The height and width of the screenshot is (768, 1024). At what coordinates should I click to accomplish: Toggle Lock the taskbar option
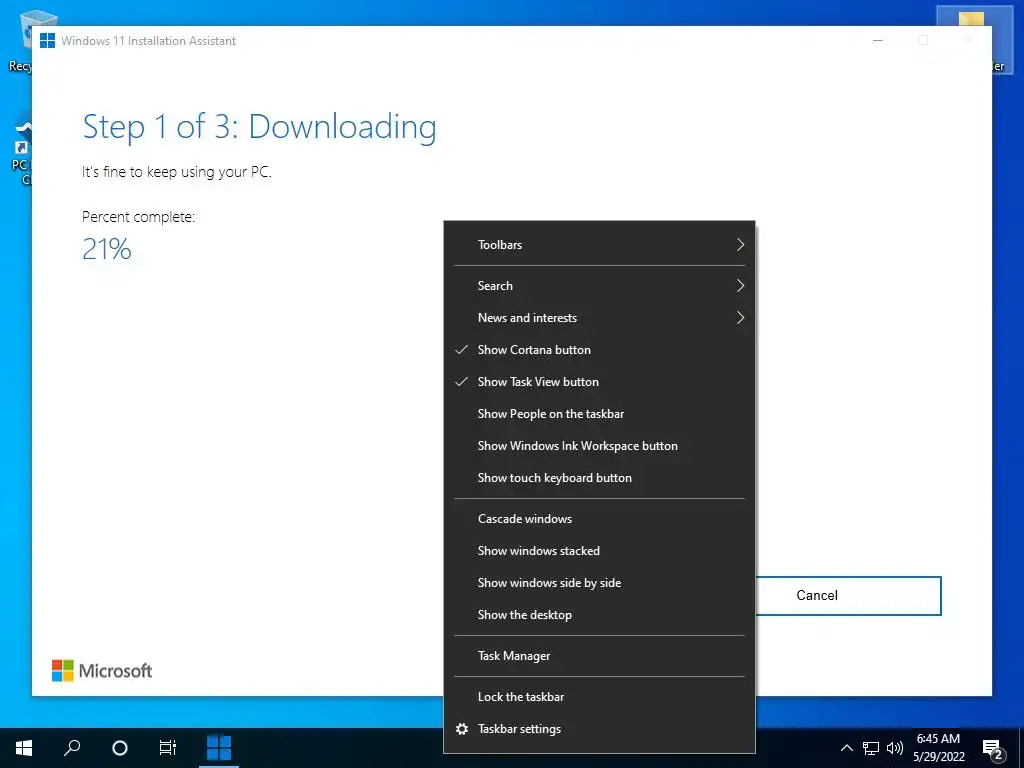pos(600,697)
